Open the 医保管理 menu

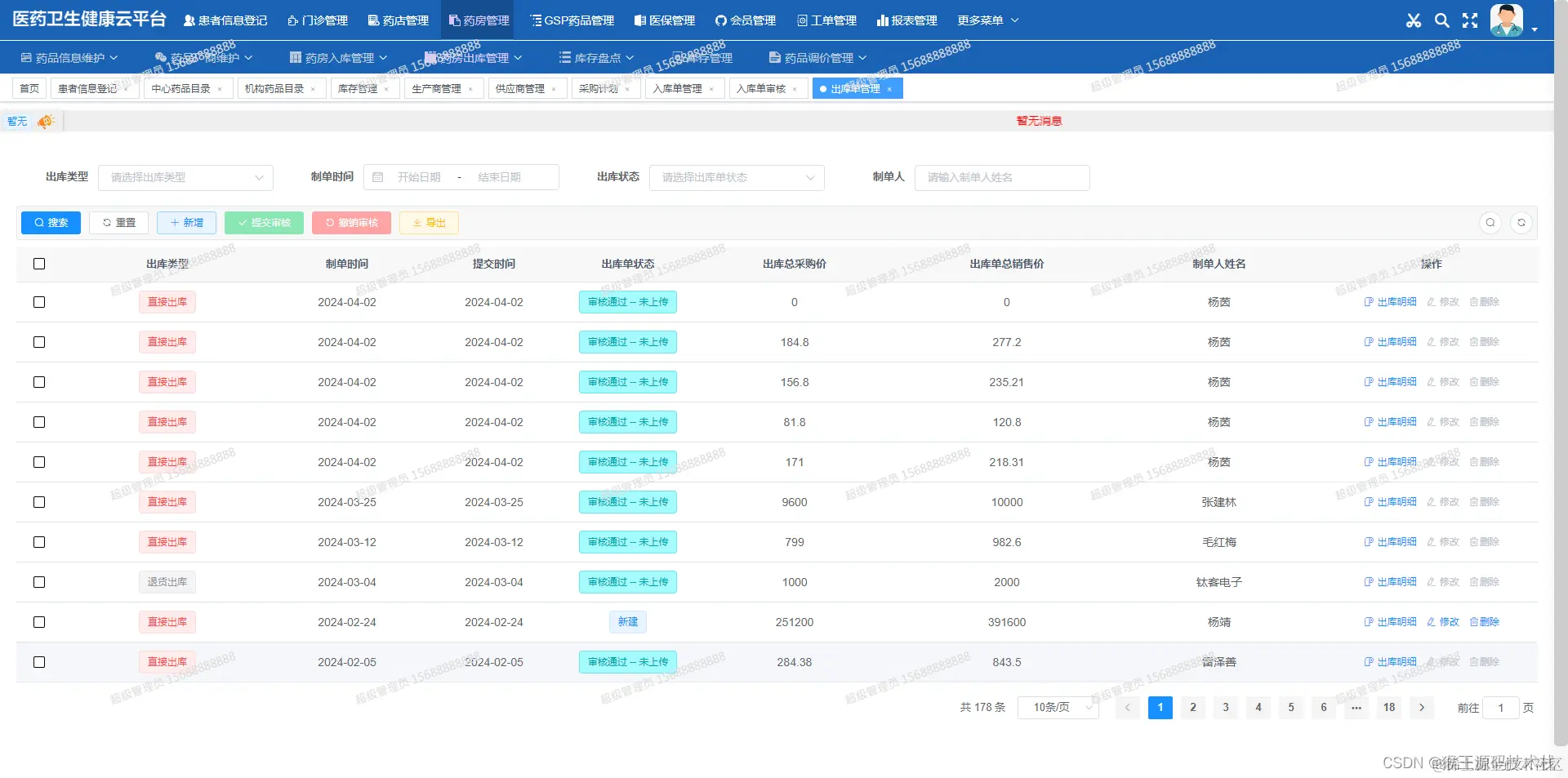click(664, 20)
